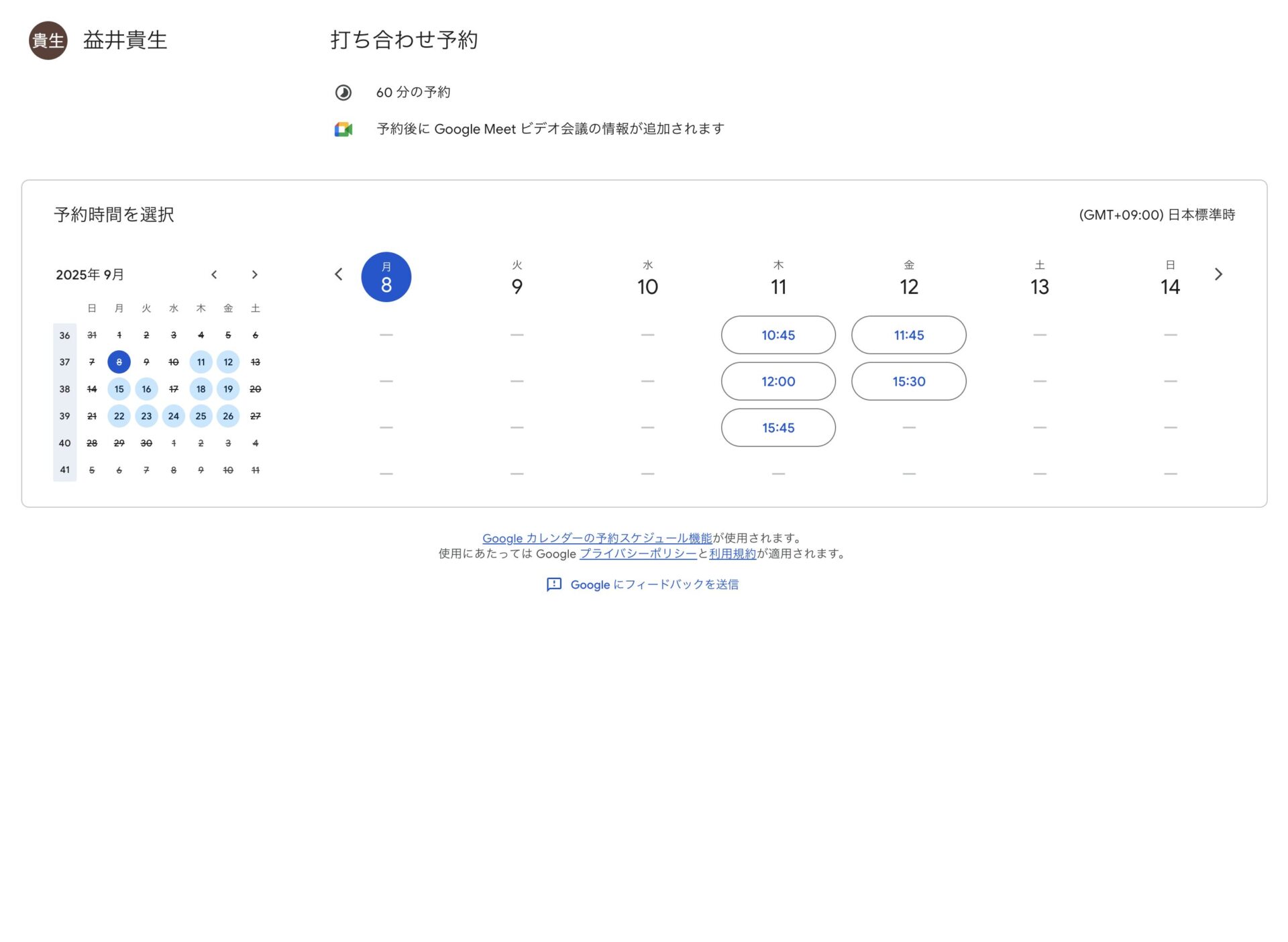
Task: Click the 貴生 profile avatar icon
Action: tap(47, 40)
